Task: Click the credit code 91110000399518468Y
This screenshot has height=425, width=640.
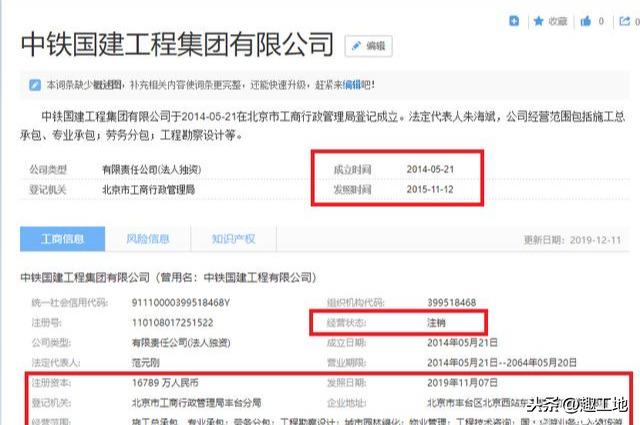Action: click(181, 303)
